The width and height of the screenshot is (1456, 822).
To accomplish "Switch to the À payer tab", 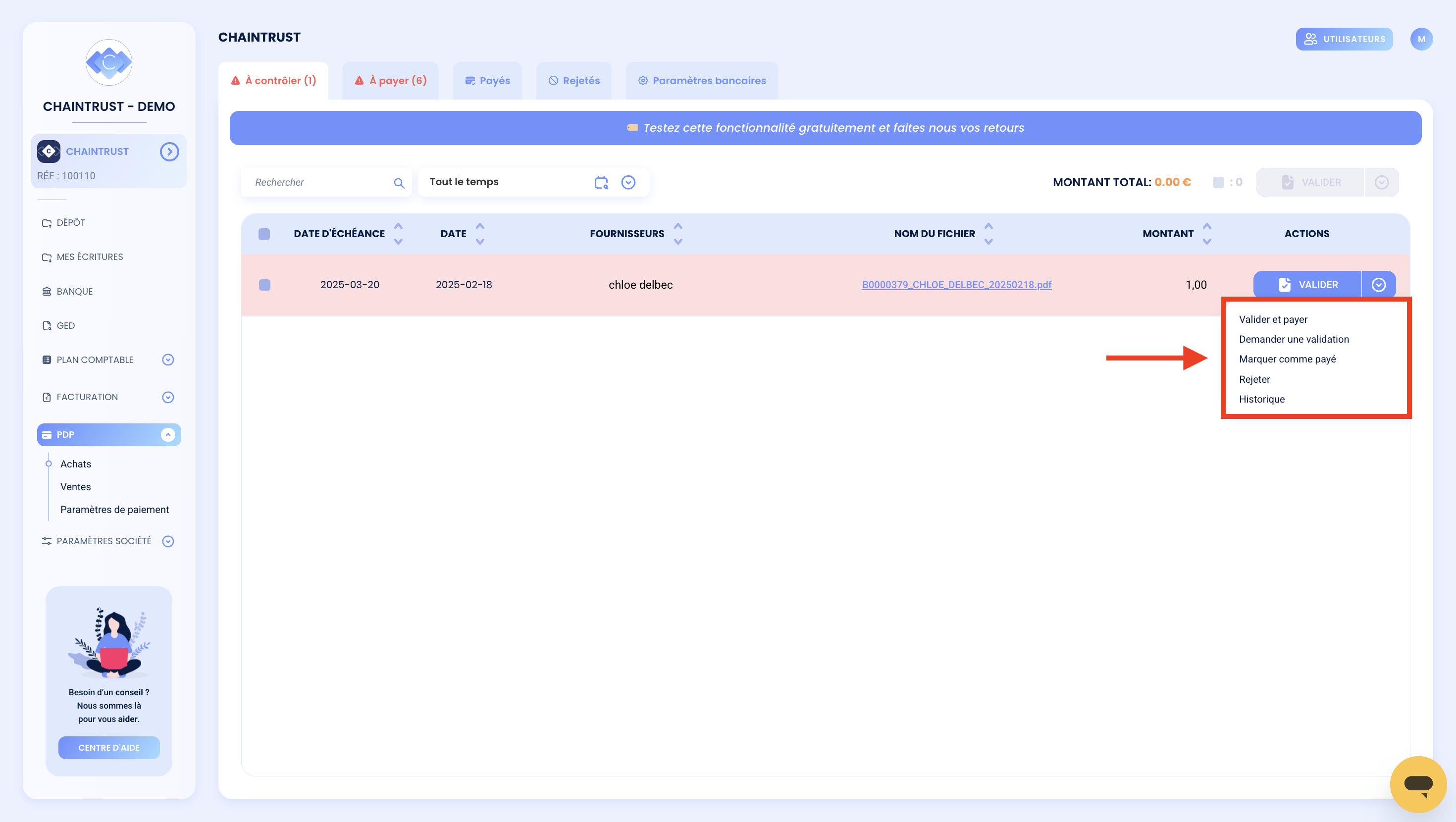I will click(x=391, y=80).
